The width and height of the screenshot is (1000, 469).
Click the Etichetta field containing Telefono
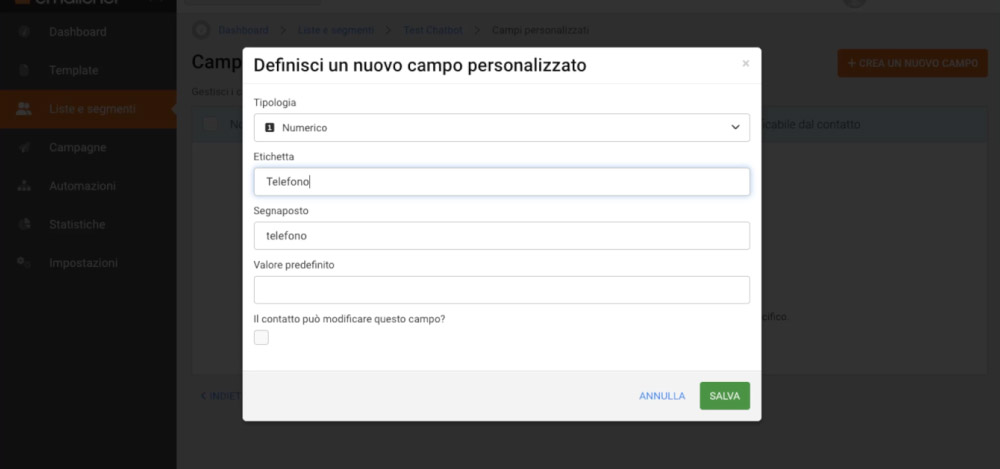[x=501, y=182]
